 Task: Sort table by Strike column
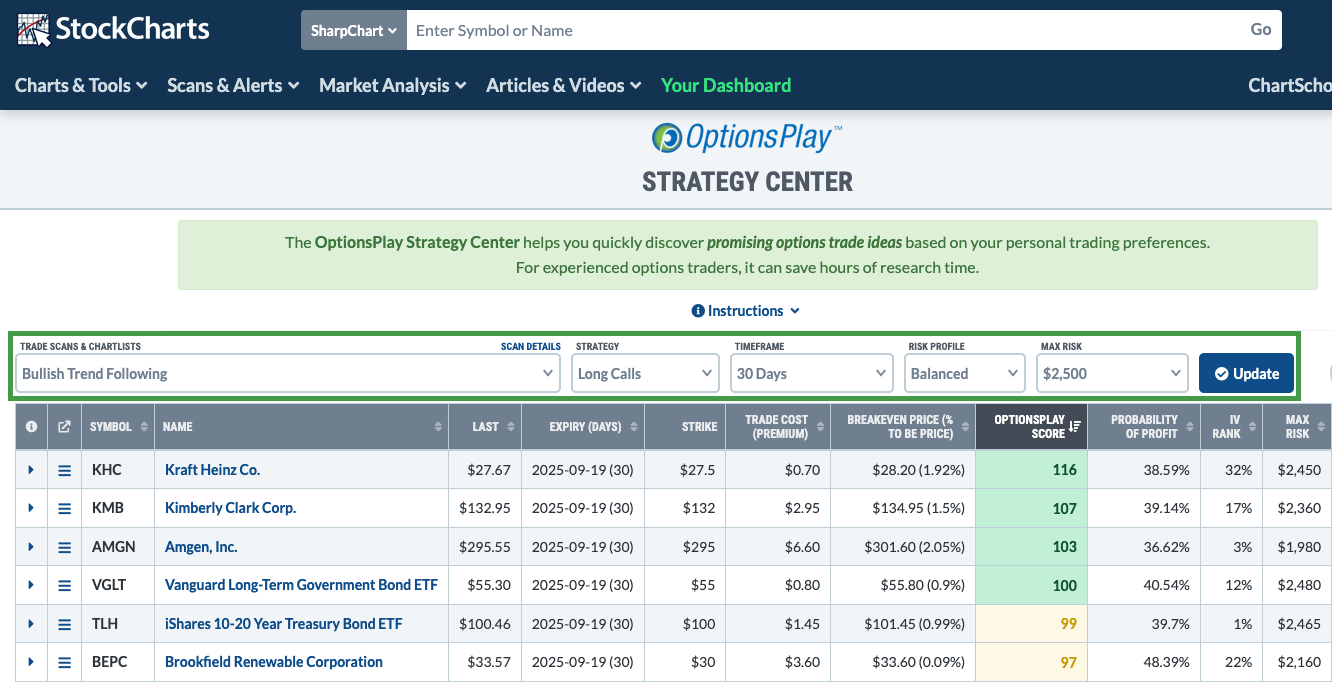tap(685, 427)
